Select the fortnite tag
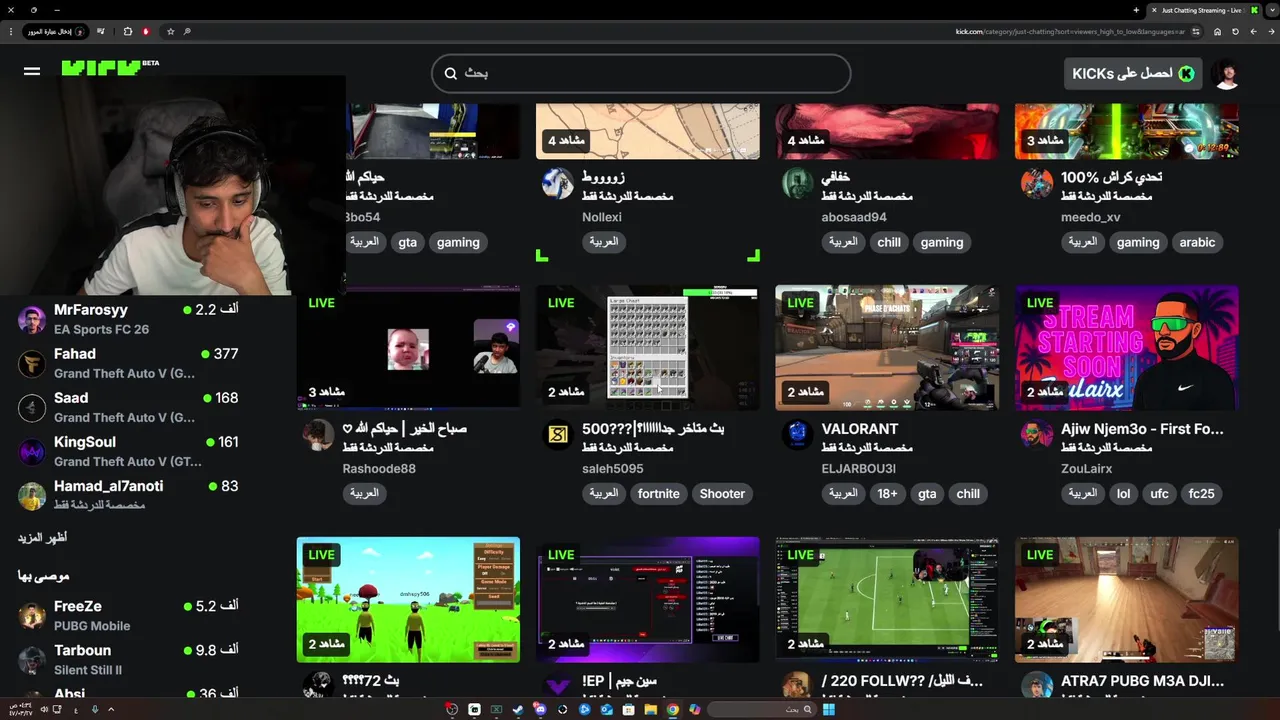Viewport: 1280px width, 720px height. click(658, 493)
